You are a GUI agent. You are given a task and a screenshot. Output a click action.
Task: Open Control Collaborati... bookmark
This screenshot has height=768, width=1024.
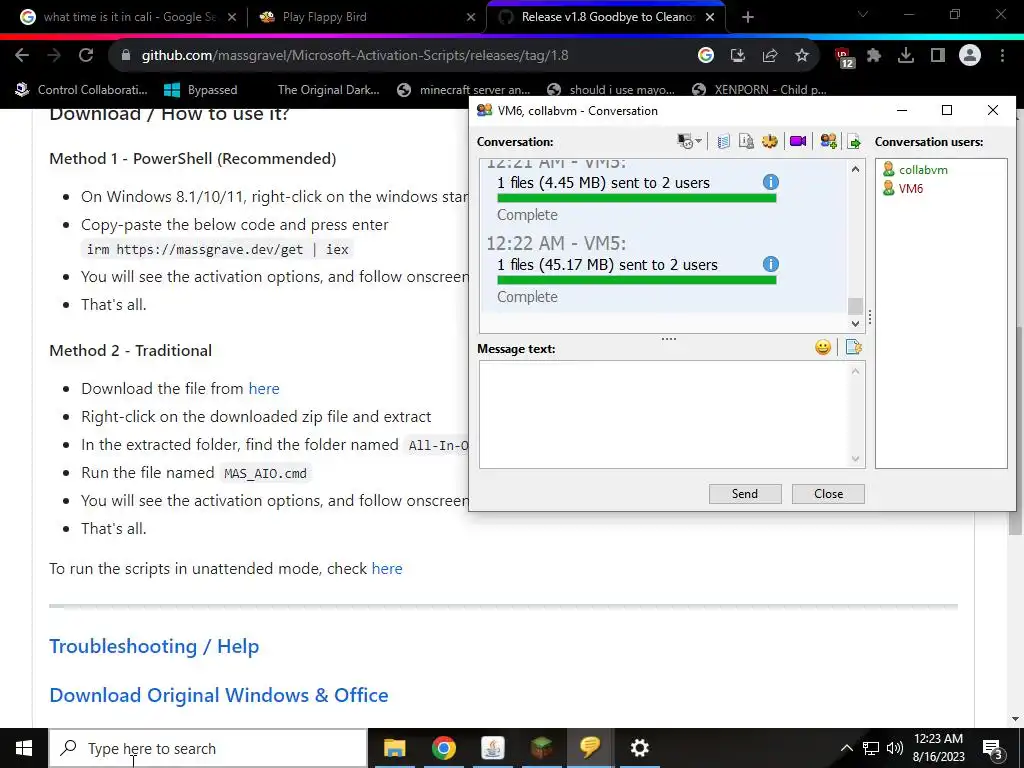click(x=82, y=89)
